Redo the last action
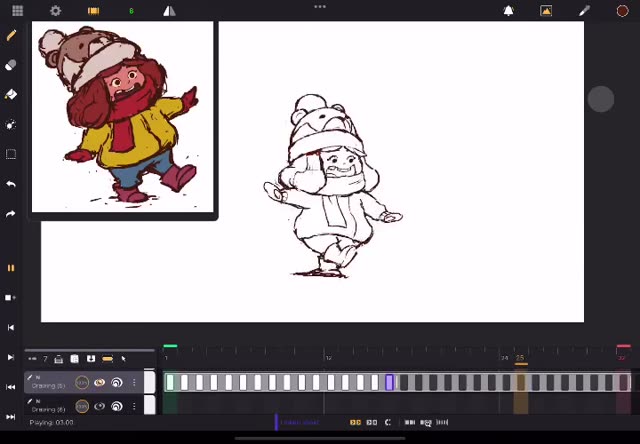The height and width of the screenshot is (444, 640). tap(11, 214)
